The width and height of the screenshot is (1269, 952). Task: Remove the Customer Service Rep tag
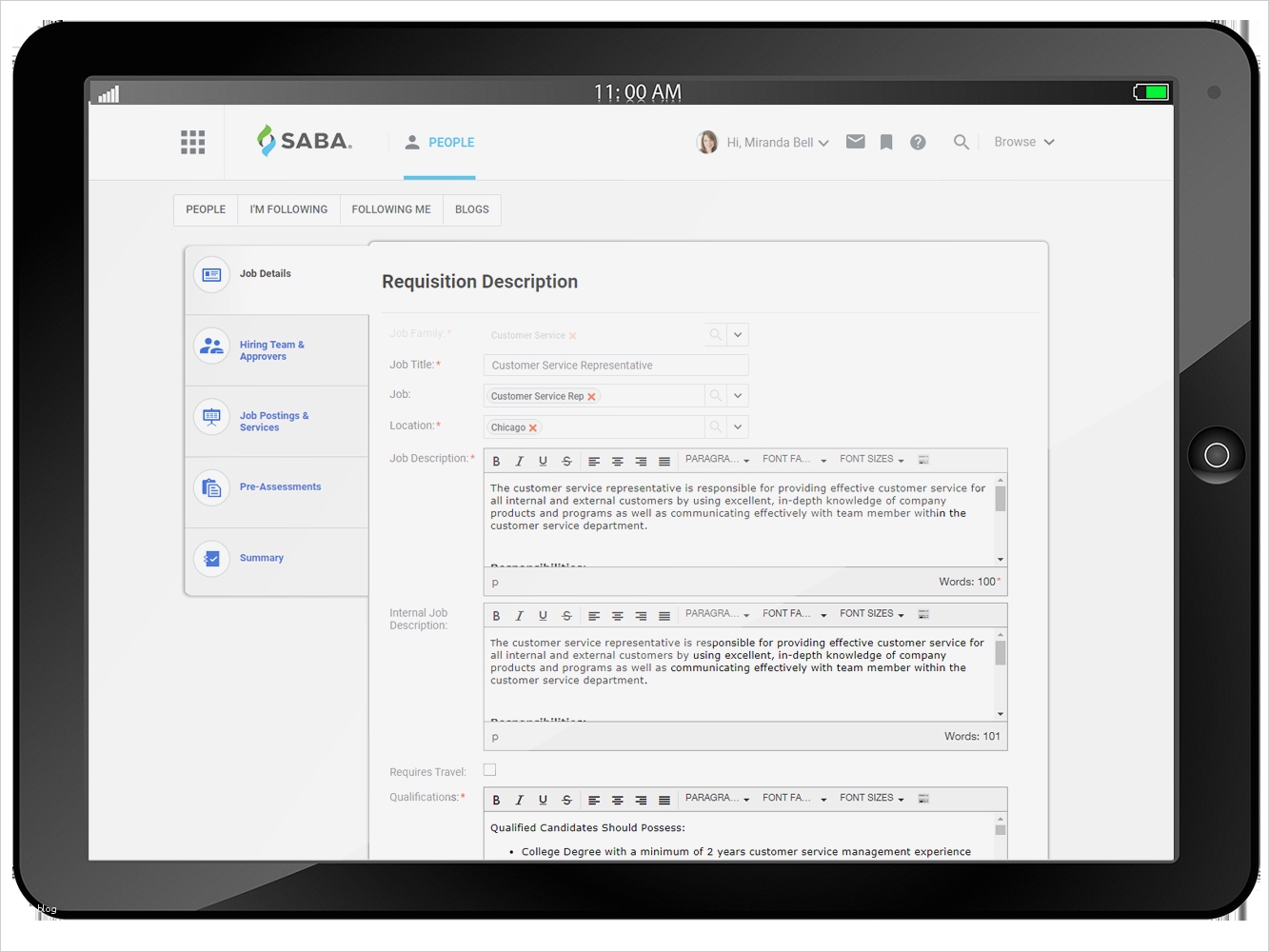coord(592,397)
